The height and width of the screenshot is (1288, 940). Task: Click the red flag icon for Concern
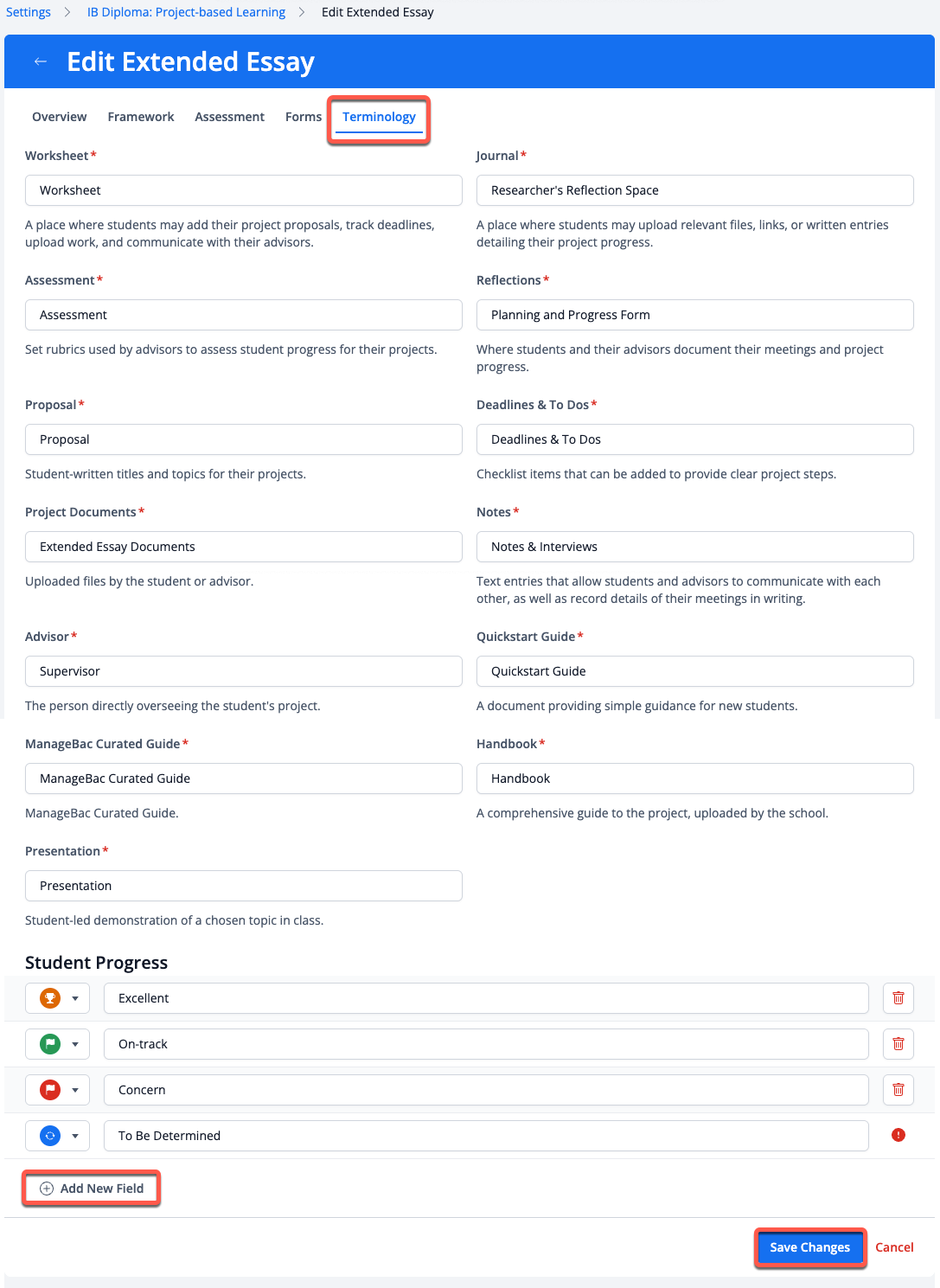50,1090
